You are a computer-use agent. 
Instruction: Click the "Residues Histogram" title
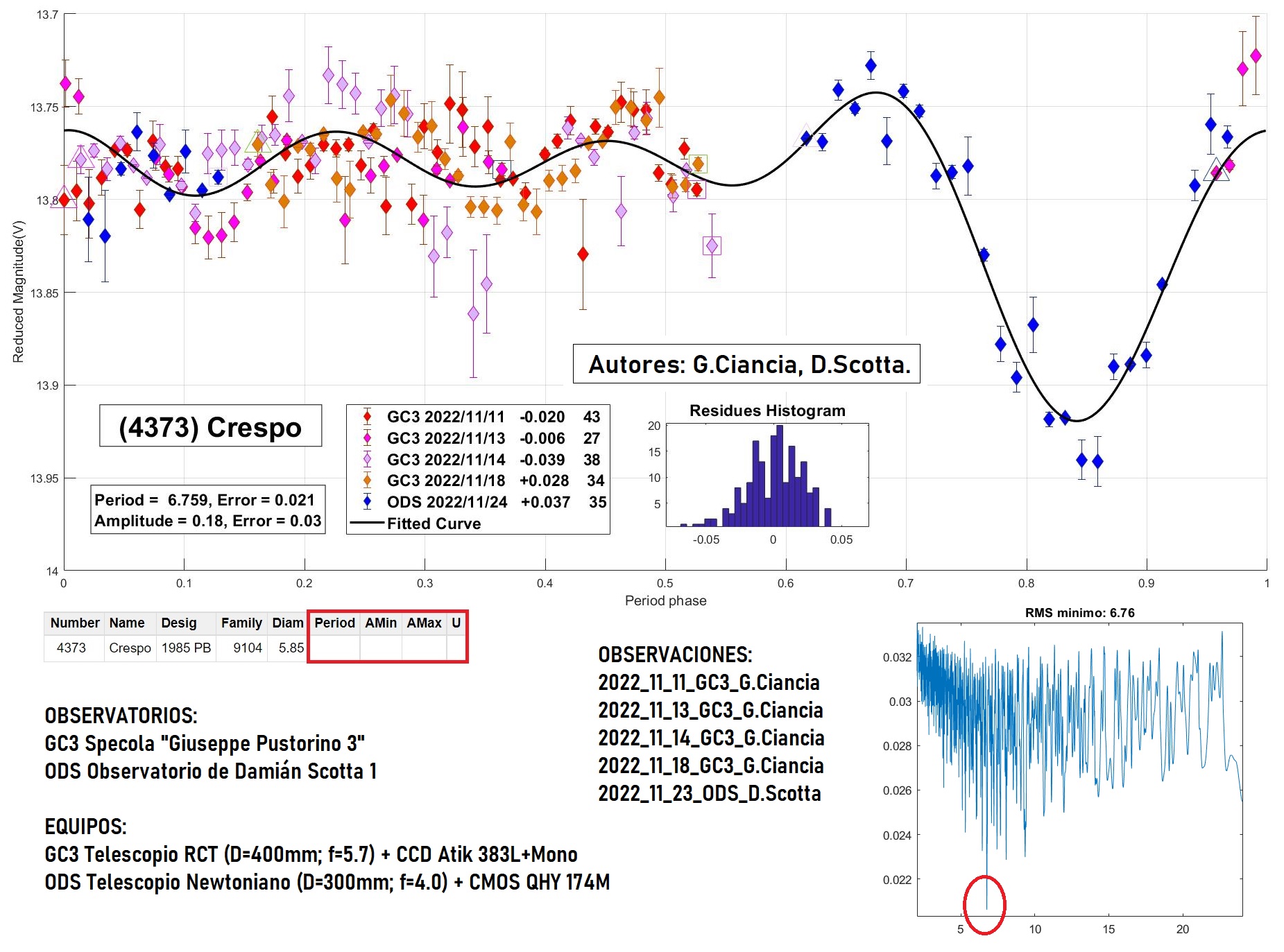coord(767,410)
